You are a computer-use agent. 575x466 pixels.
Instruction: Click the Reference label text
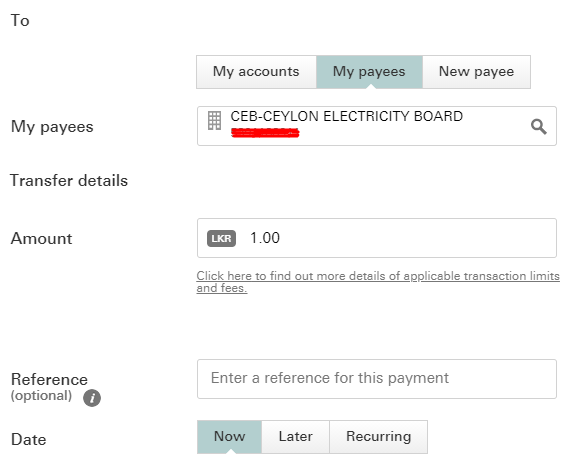click(49, 379)
